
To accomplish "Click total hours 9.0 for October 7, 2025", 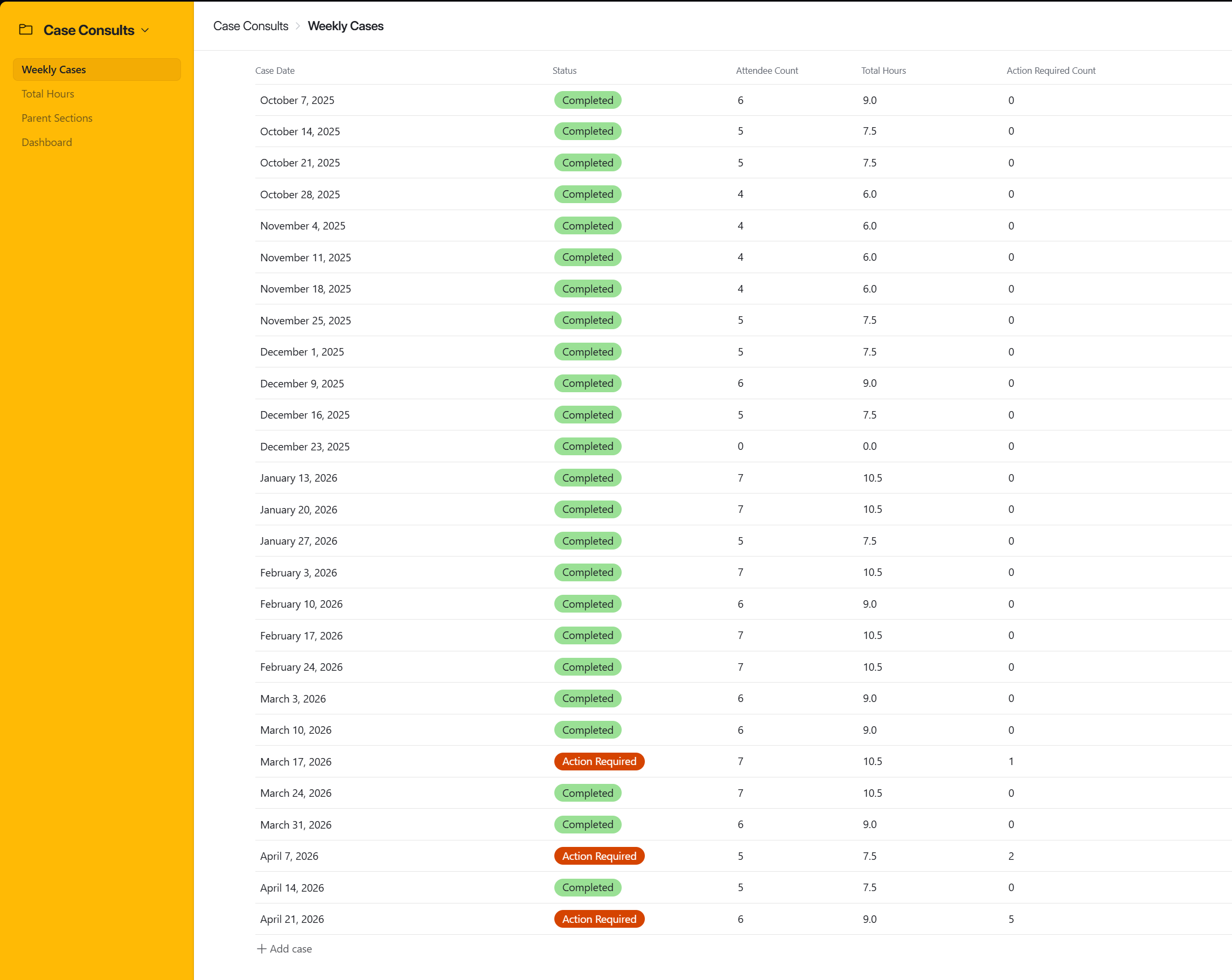I will coord(869,101).
